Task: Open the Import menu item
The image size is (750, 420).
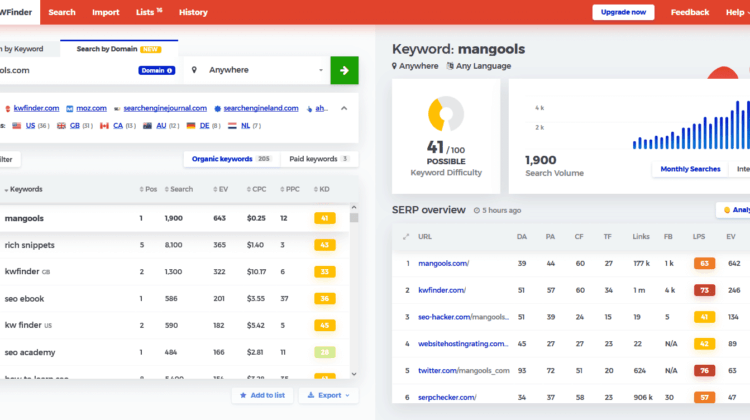Action: 106,12
